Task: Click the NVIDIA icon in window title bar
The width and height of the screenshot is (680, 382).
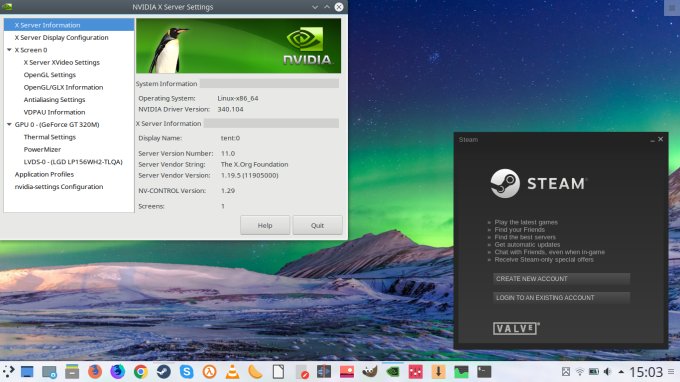Action: [x=7, y=7]
